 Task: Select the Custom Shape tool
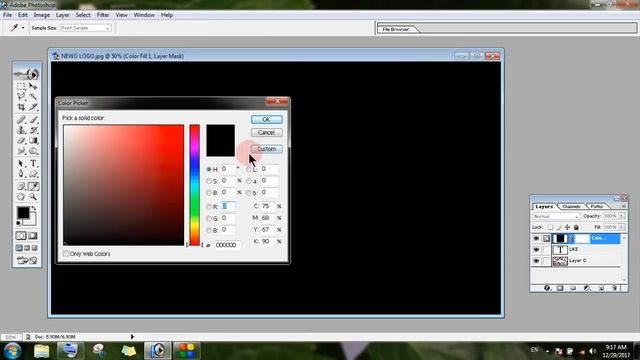(33, 174)
